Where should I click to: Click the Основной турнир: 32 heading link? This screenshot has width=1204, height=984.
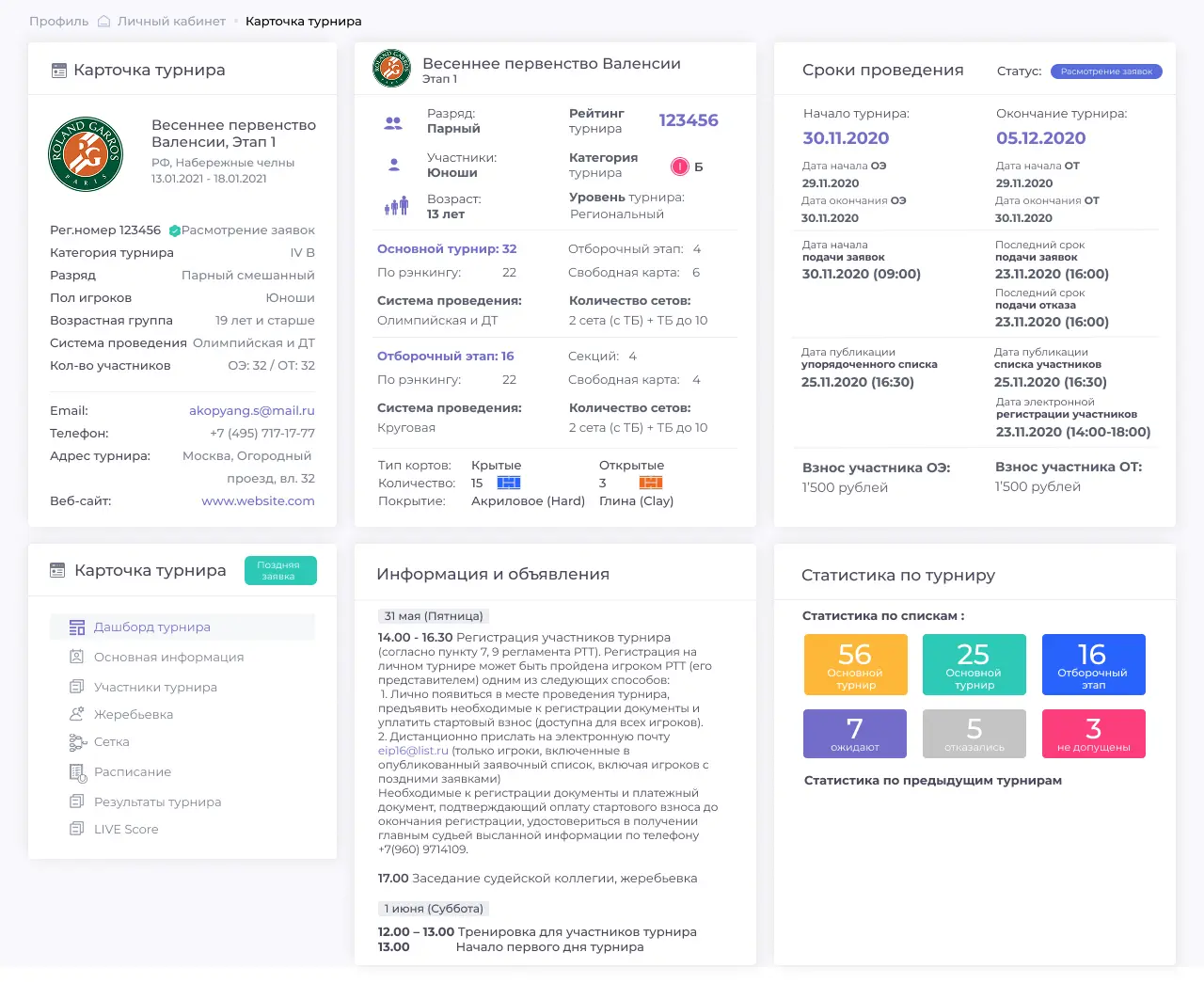tap(447, 249)
